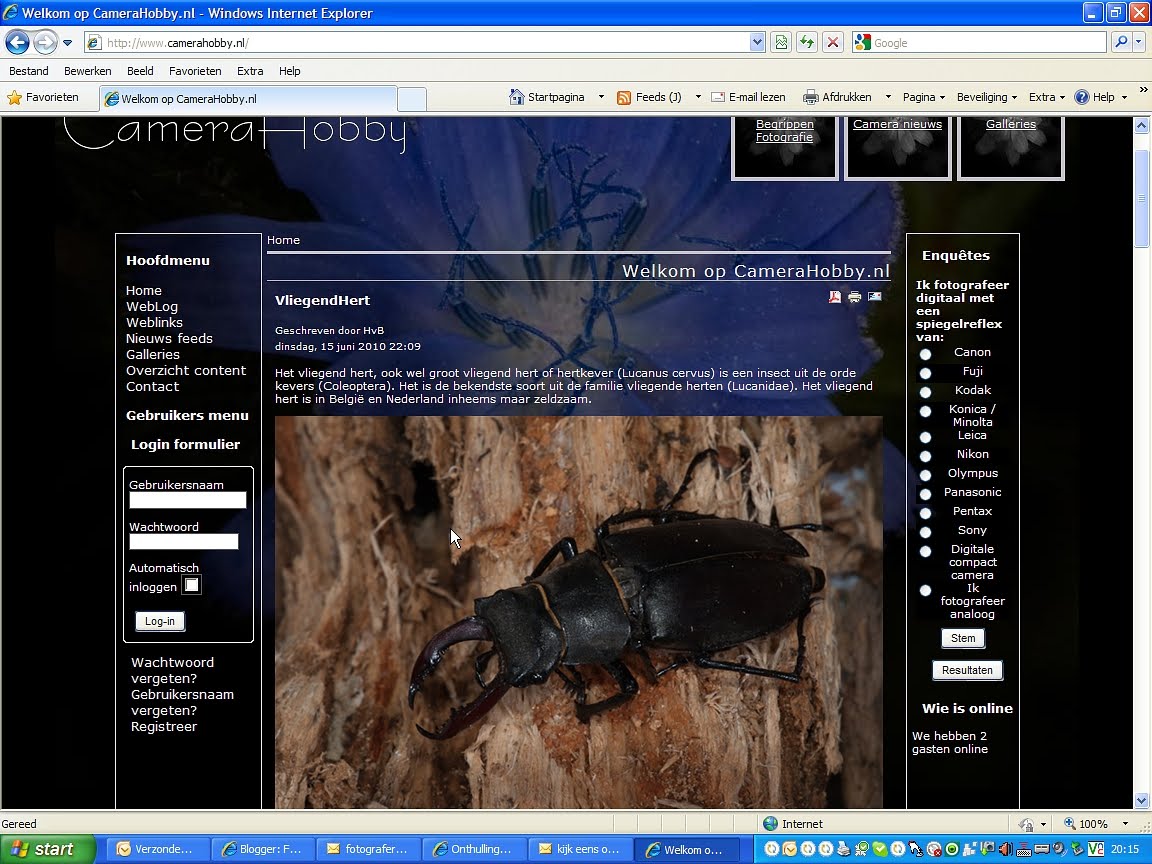Select the Sony radio button
Viewport: 1152px width, 864px height.
(x=926, y=532)
